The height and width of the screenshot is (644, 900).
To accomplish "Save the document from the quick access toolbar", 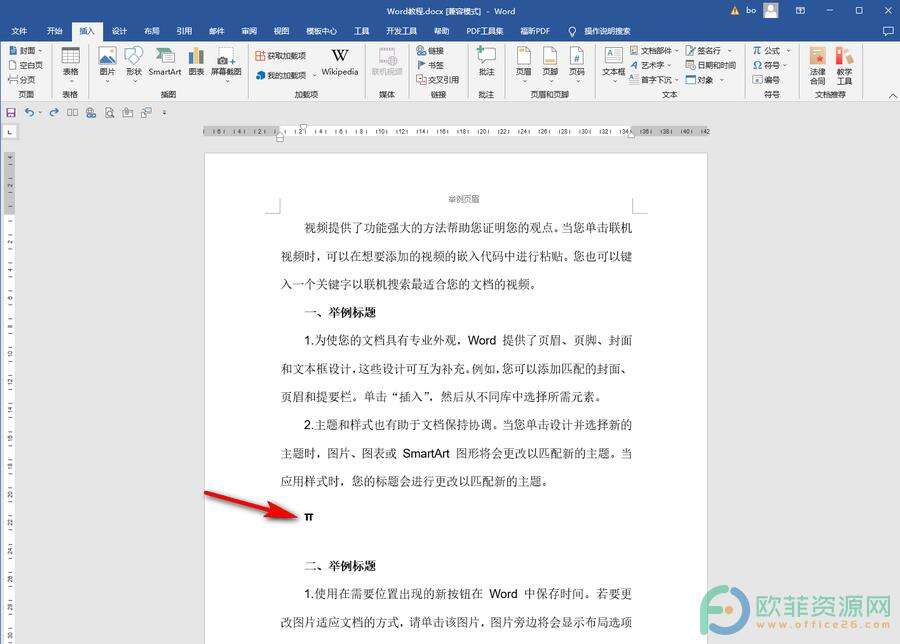I will pos(11,112).
